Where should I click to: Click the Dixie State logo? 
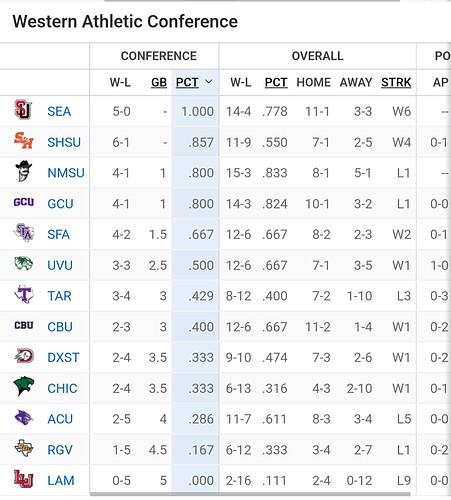pyautogui.click(x=24, y=356)
